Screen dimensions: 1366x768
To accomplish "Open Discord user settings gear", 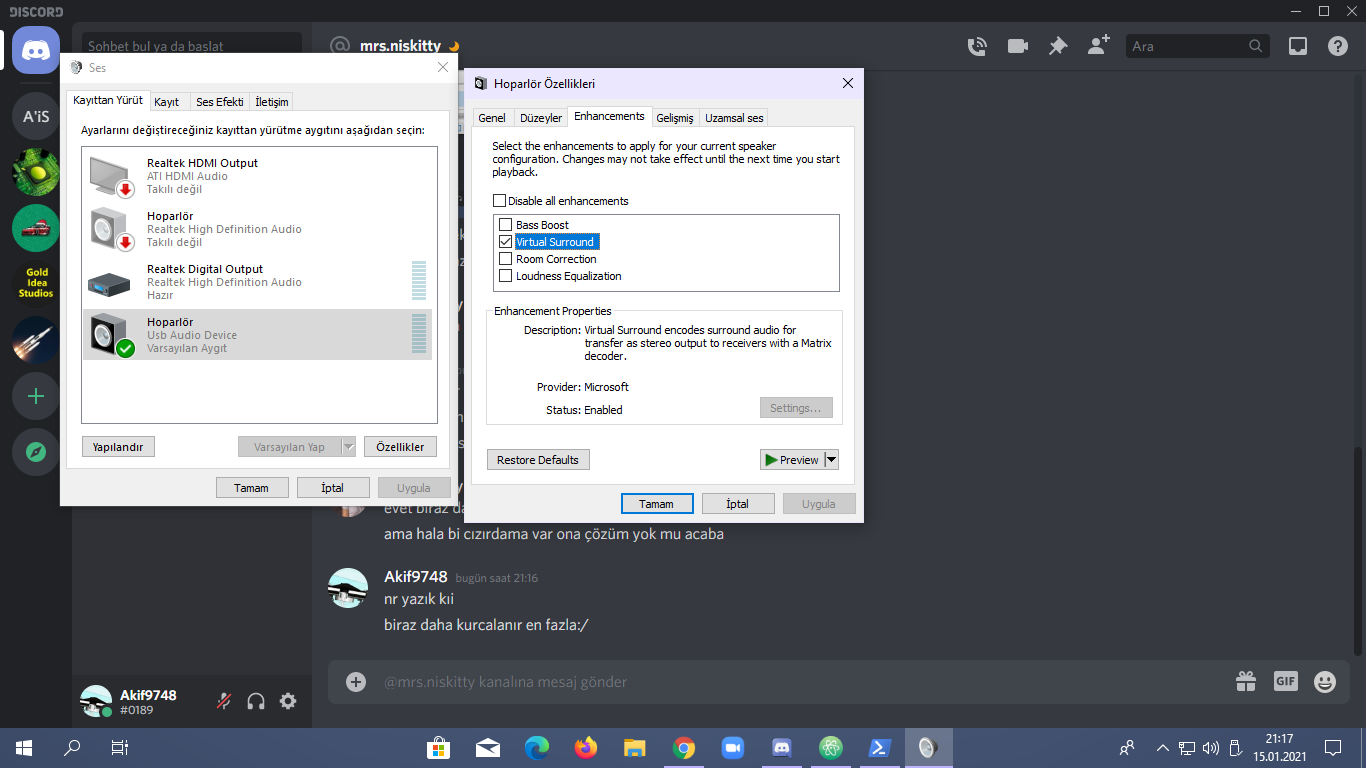I will tap(288, 701).
